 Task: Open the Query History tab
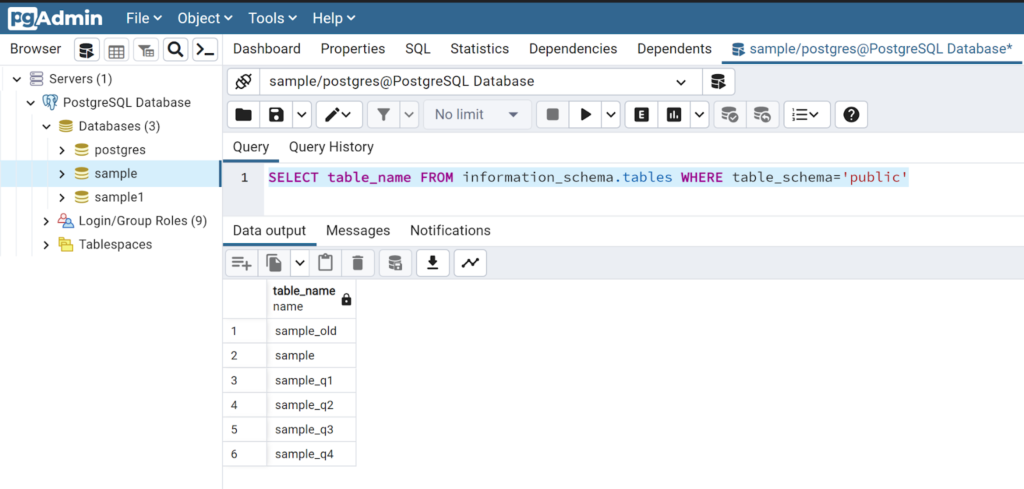coord(331,147)
